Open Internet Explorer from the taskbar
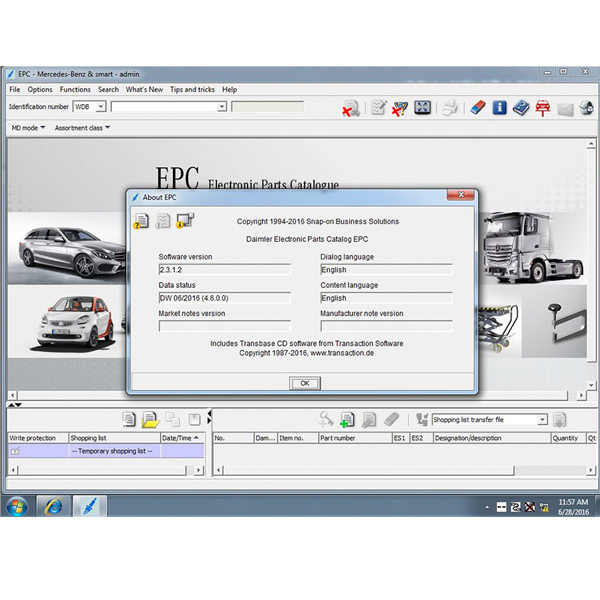This screenshot has width=600, height=600. click(x=54, y=507)
